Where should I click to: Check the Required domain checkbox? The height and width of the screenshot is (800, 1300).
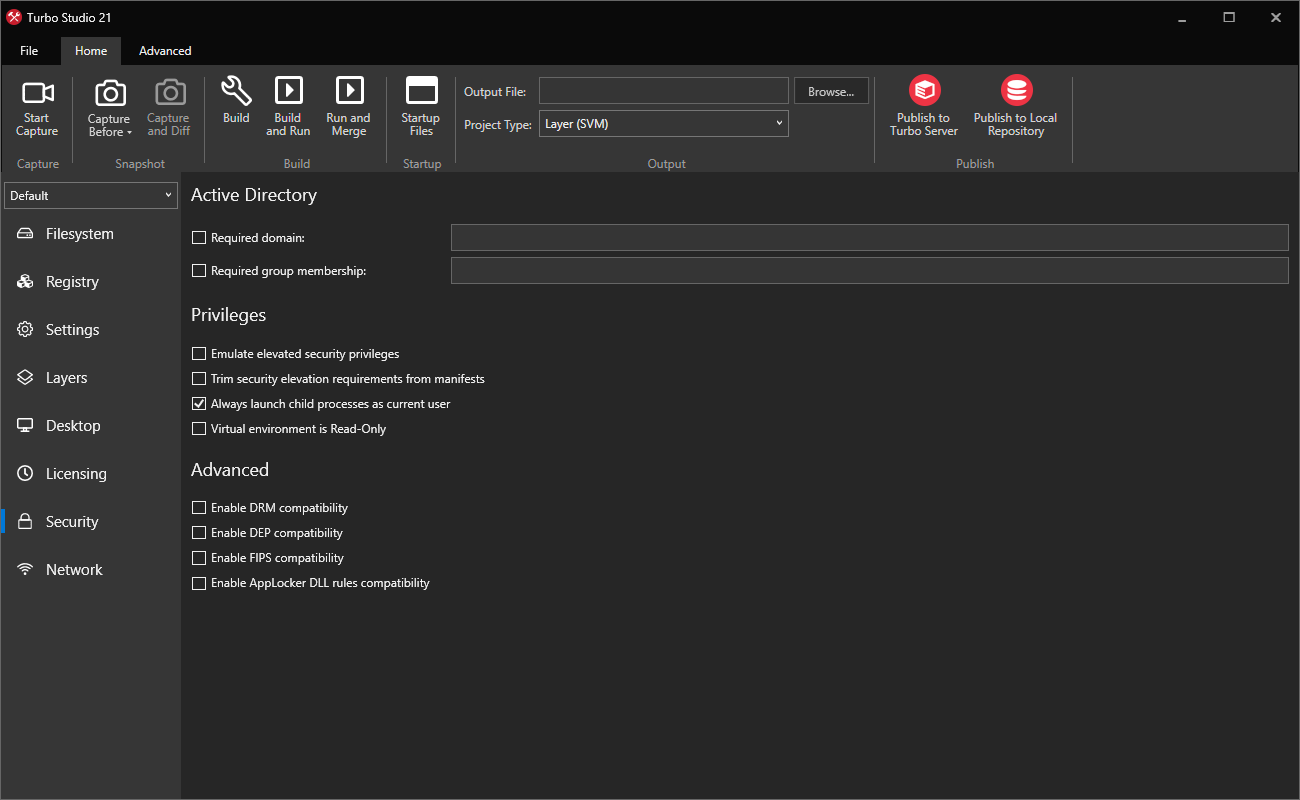pos(198,237)
